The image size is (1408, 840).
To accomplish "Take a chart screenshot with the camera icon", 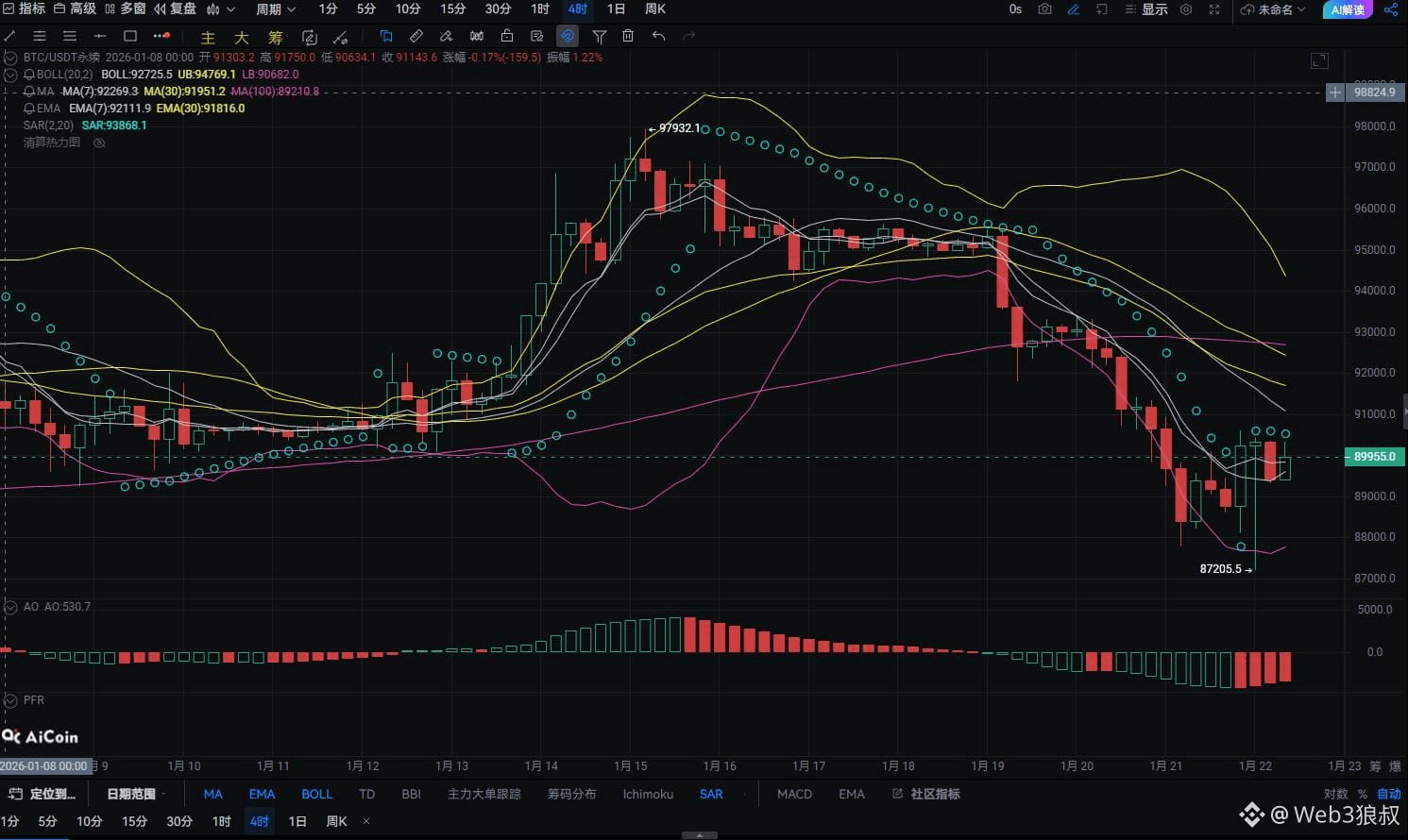I will coord(1044,9).
